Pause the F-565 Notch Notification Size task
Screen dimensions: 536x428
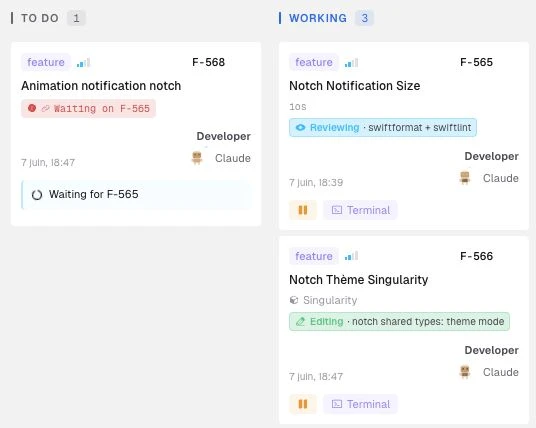303,210
